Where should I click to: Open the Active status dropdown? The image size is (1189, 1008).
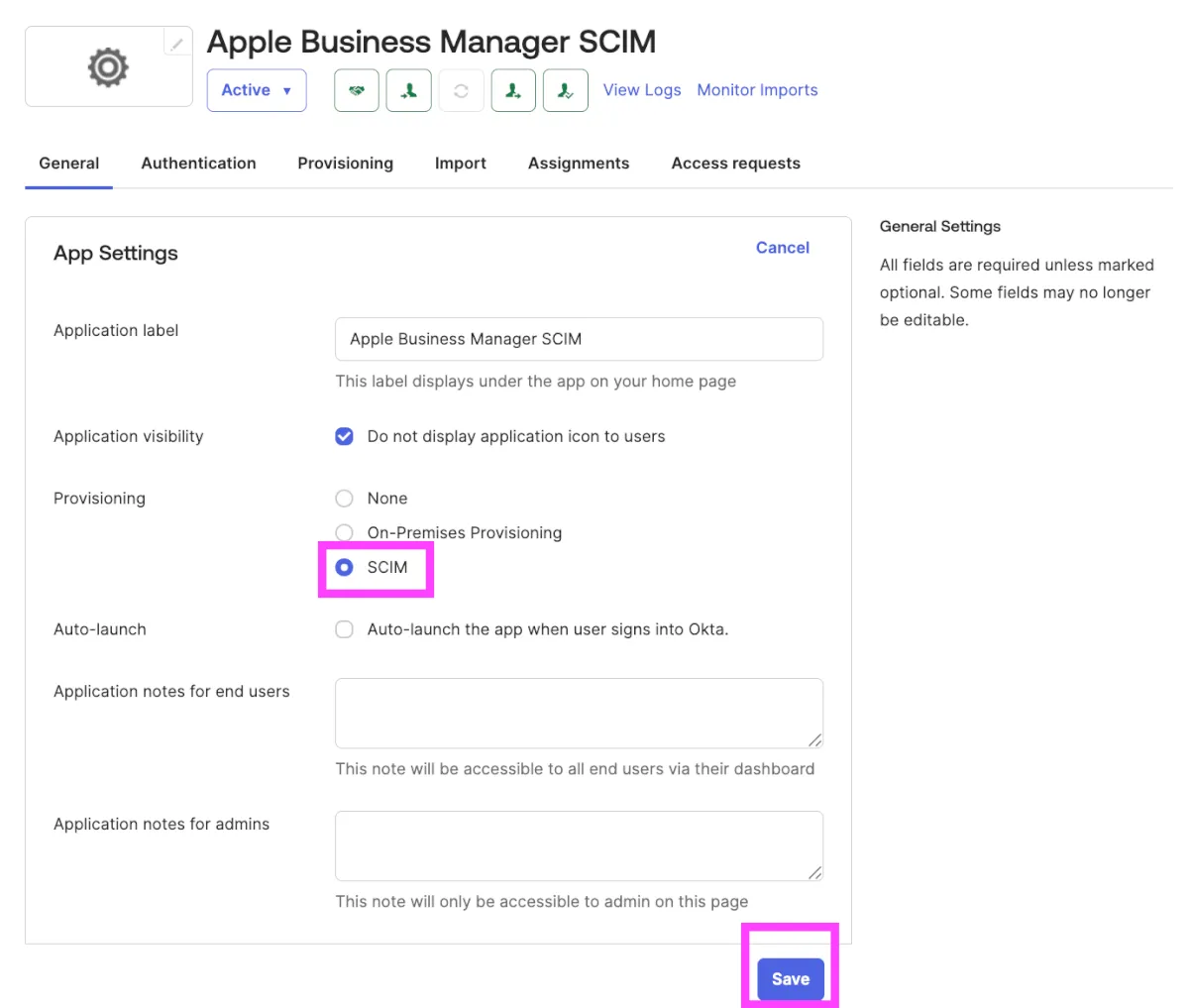click(257, 90)
